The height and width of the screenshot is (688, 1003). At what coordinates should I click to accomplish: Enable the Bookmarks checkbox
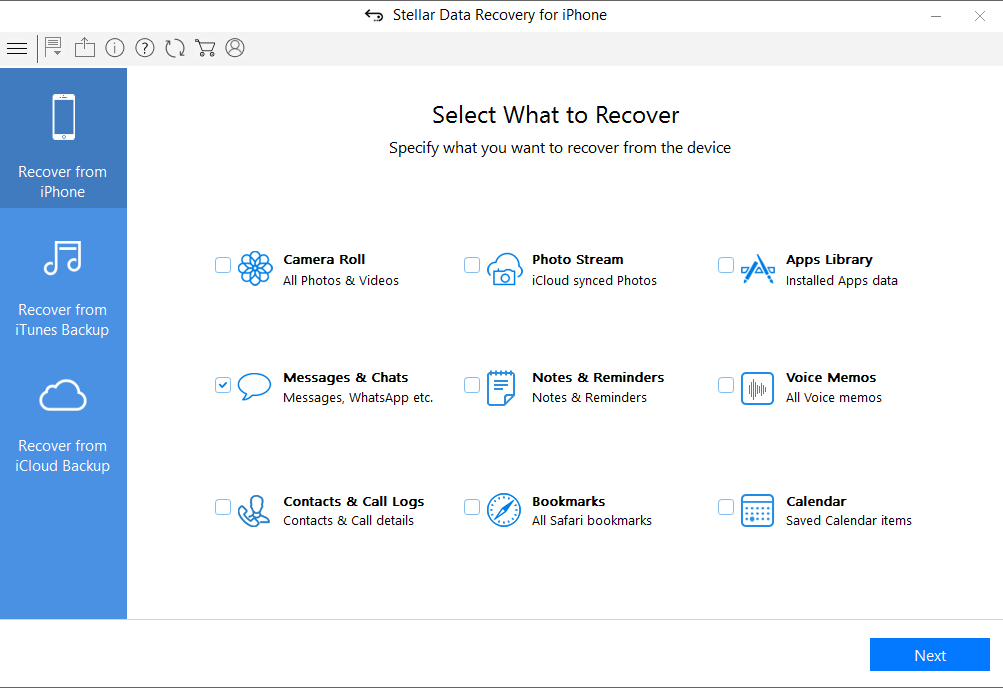click(471, 507)
